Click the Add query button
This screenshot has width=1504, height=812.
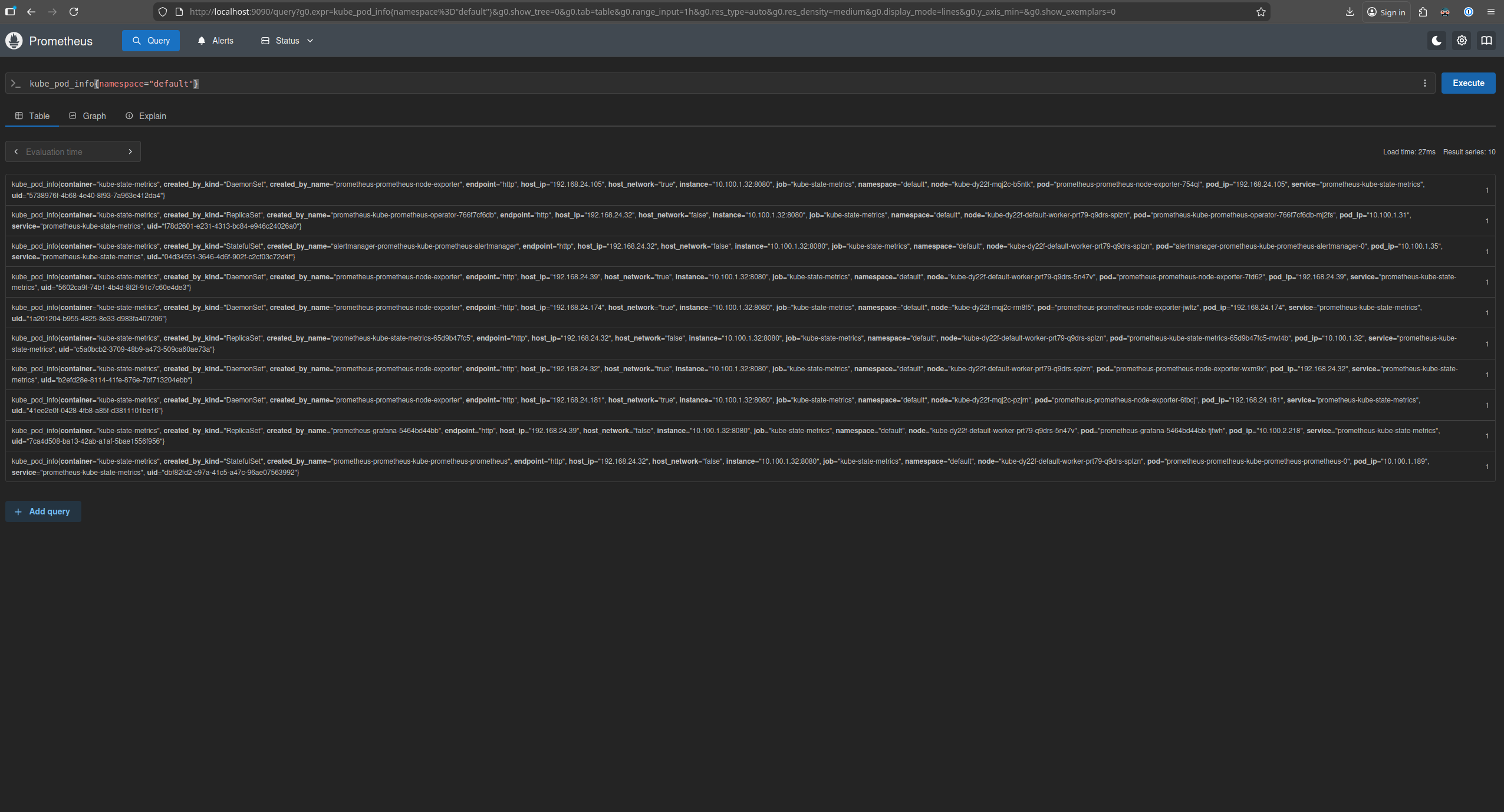[43, 511]
